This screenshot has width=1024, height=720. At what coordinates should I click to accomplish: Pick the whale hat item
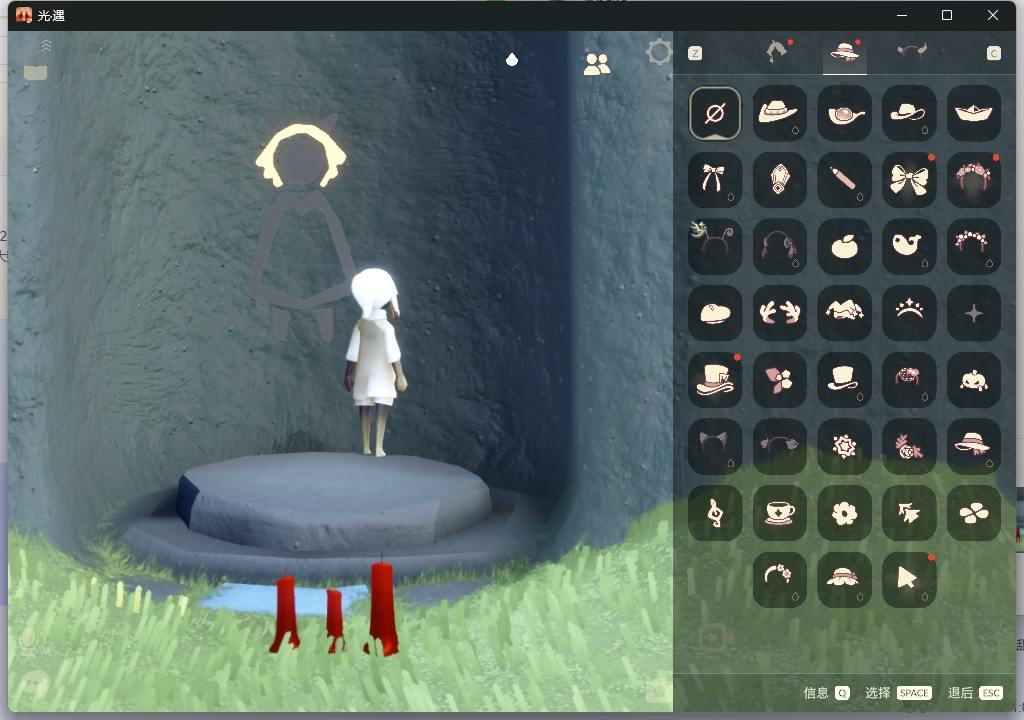click(x=909, y=246)
